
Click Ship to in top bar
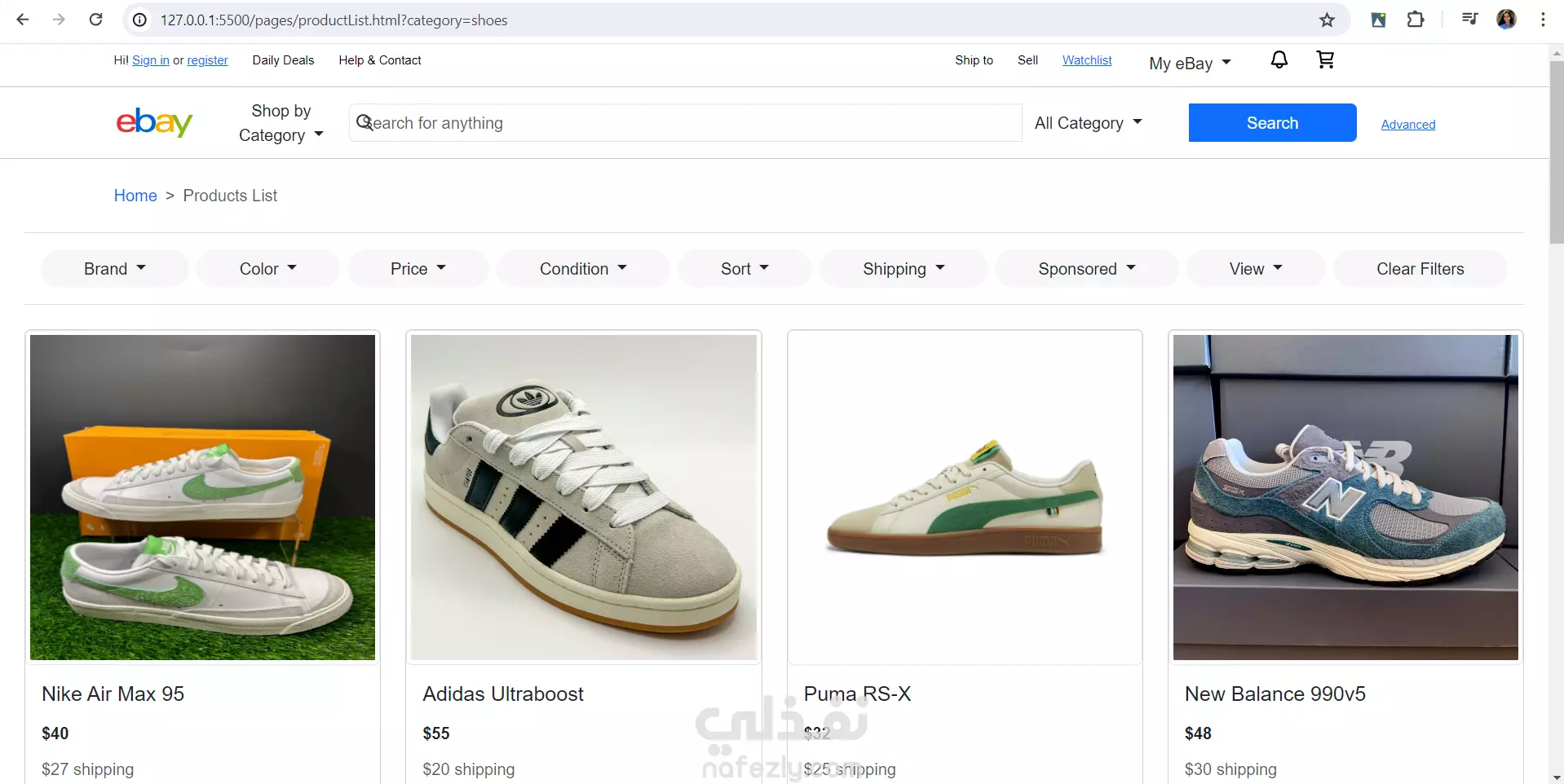click(974, 60)
